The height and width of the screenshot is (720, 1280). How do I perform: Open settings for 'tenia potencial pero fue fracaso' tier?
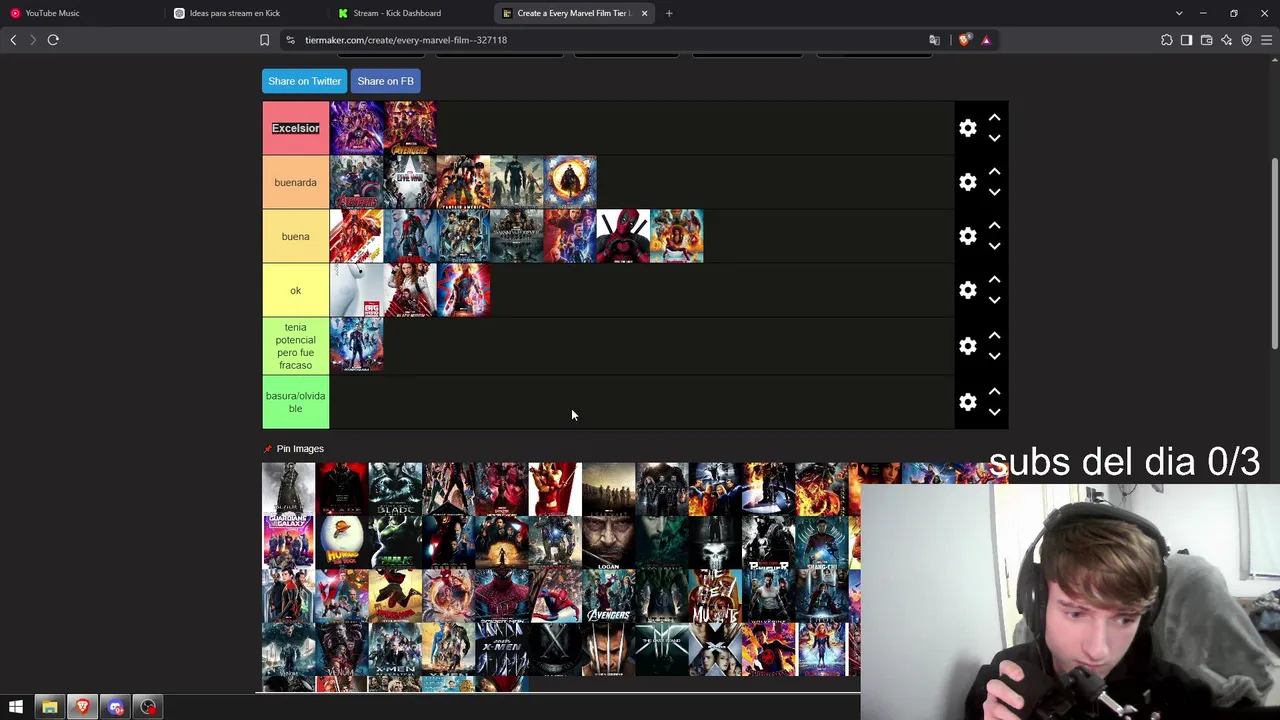[967, 346]
